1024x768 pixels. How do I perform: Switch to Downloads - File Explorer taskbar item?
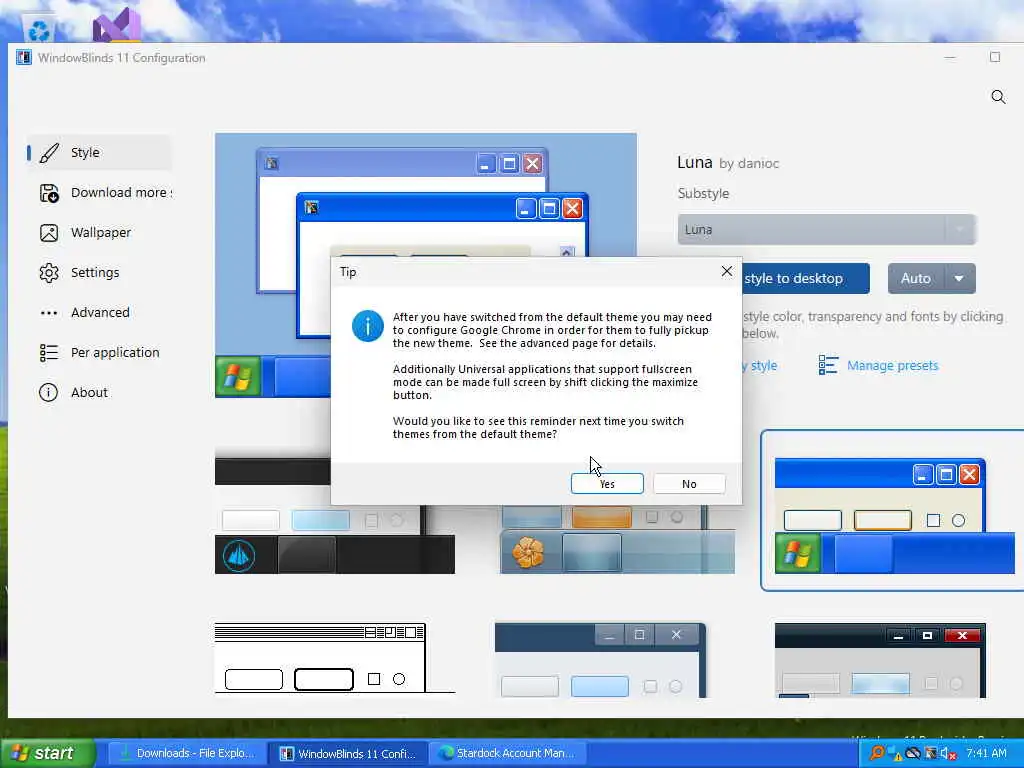187,754
